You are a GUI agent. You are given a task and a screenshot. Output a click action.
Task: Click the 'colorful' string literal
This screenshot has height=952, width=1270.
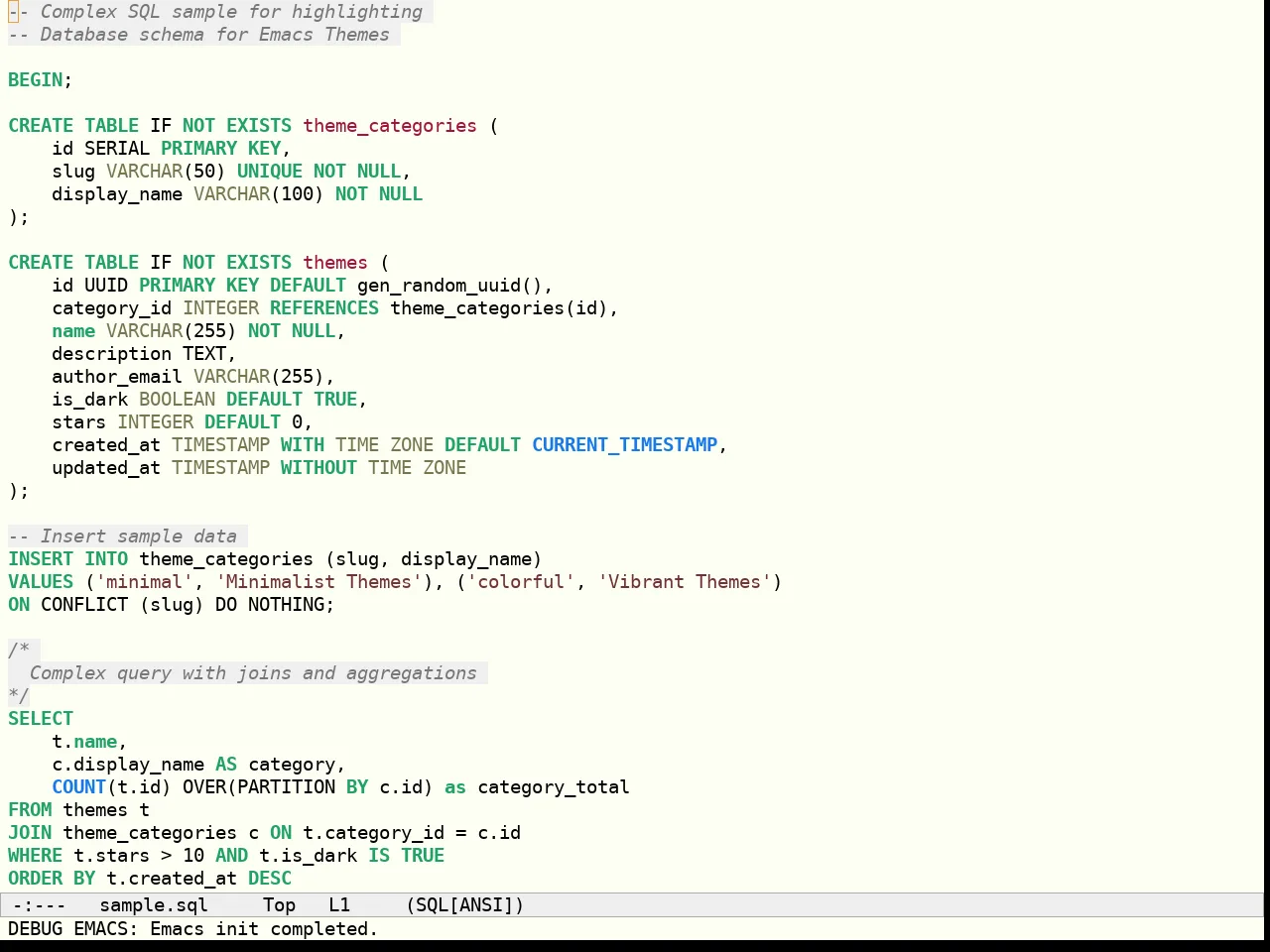[521, 582]
